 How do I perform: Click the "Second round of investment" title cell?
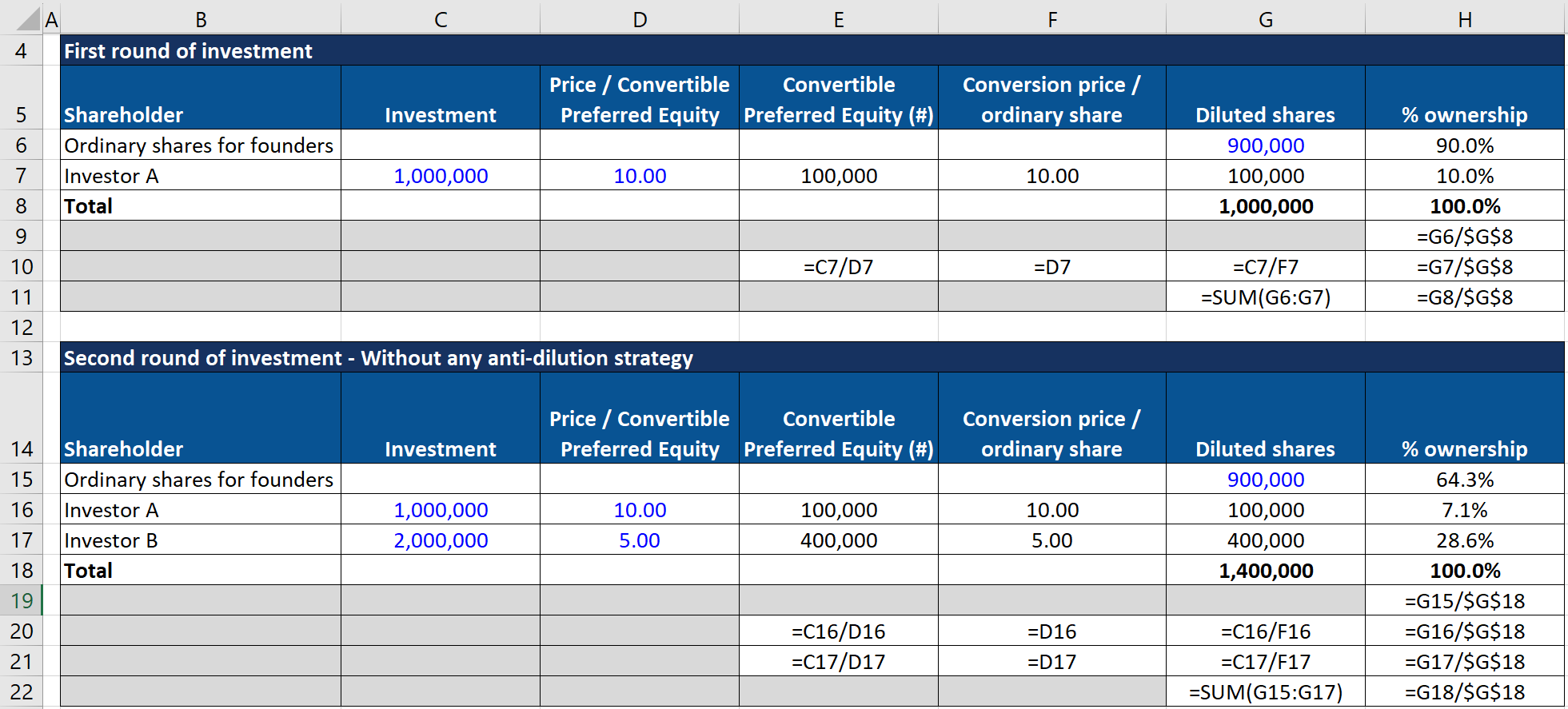point(378,358)
